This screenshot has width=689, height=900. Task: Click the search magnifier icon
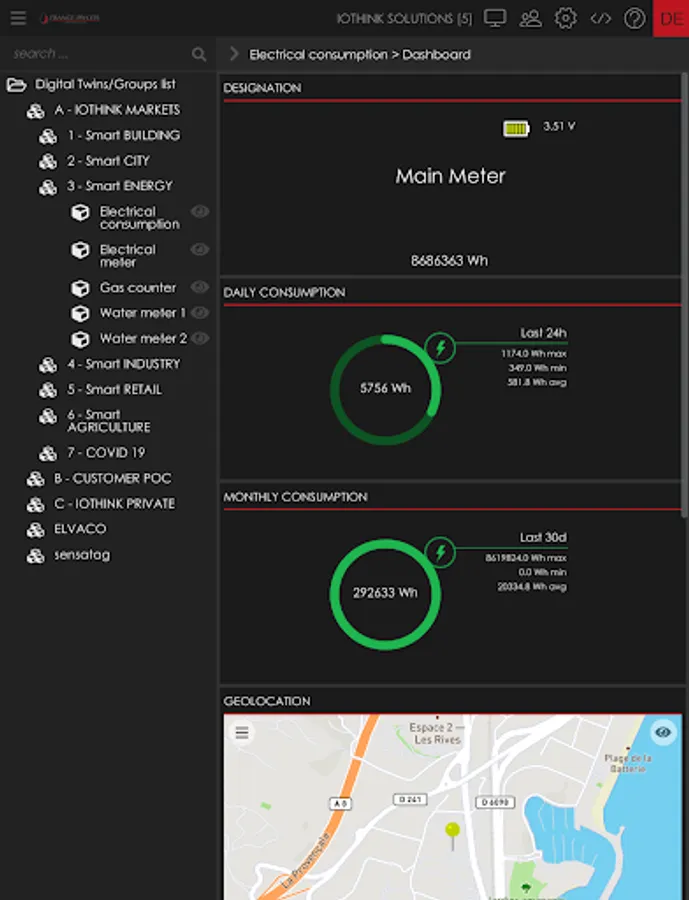pyautogui.click(x=199, y=55)
